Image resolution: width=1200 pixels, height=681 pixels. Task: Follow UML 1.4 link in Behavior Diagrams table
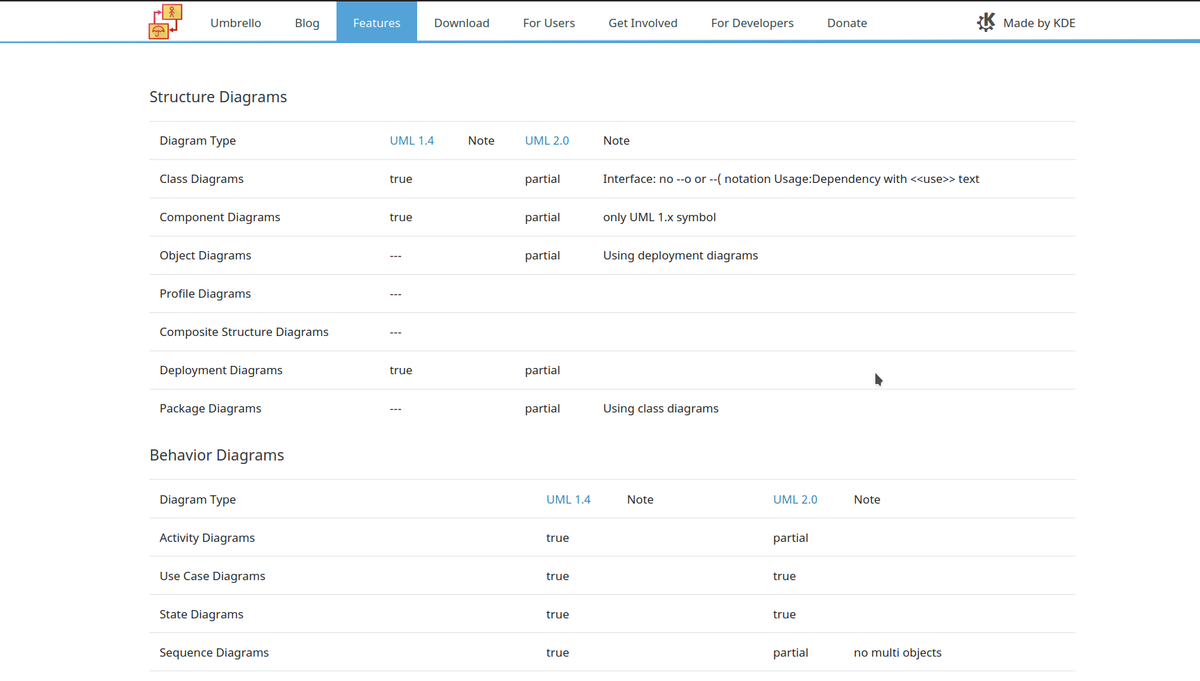pyautogui.click(x=568, y=500)
